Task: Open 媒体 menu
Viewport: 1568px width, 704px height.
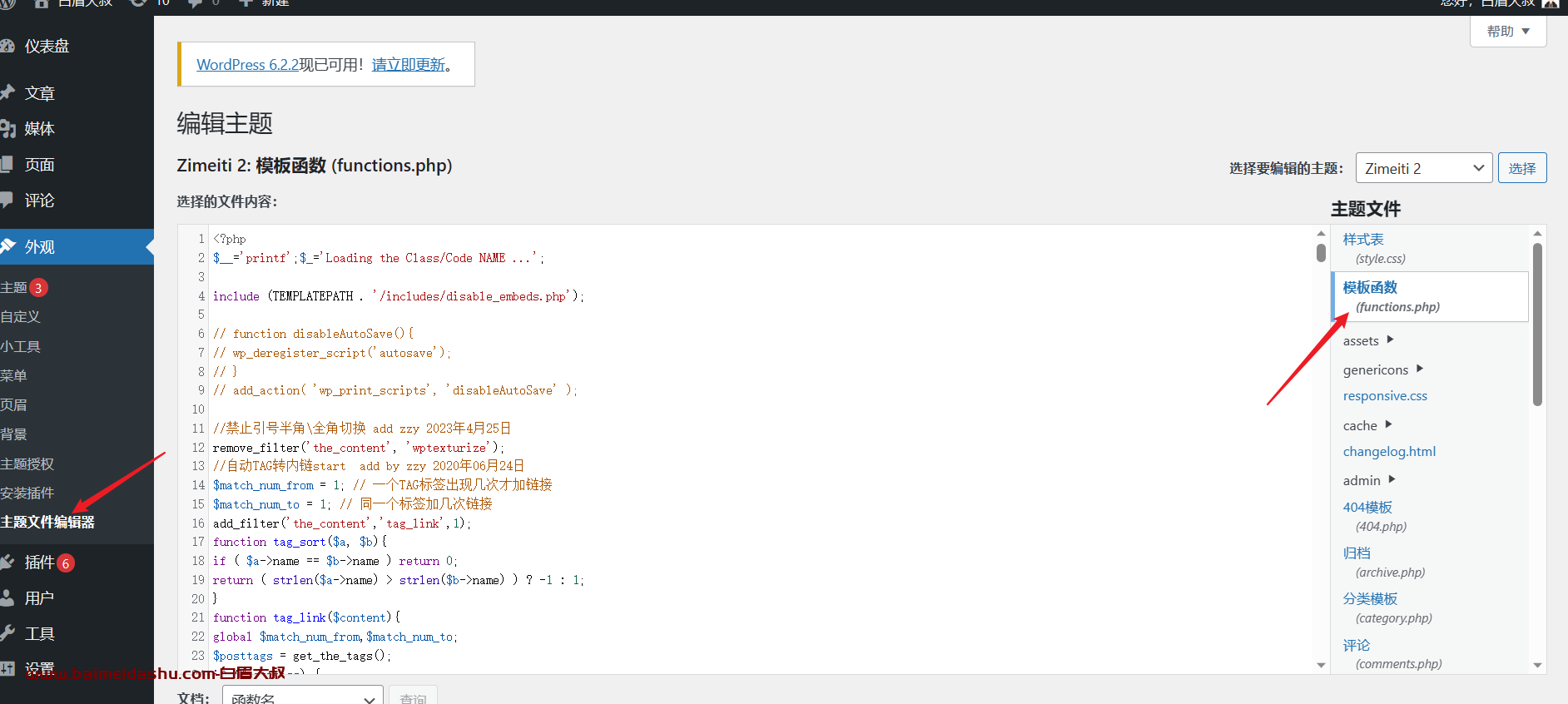Action: 39,128
